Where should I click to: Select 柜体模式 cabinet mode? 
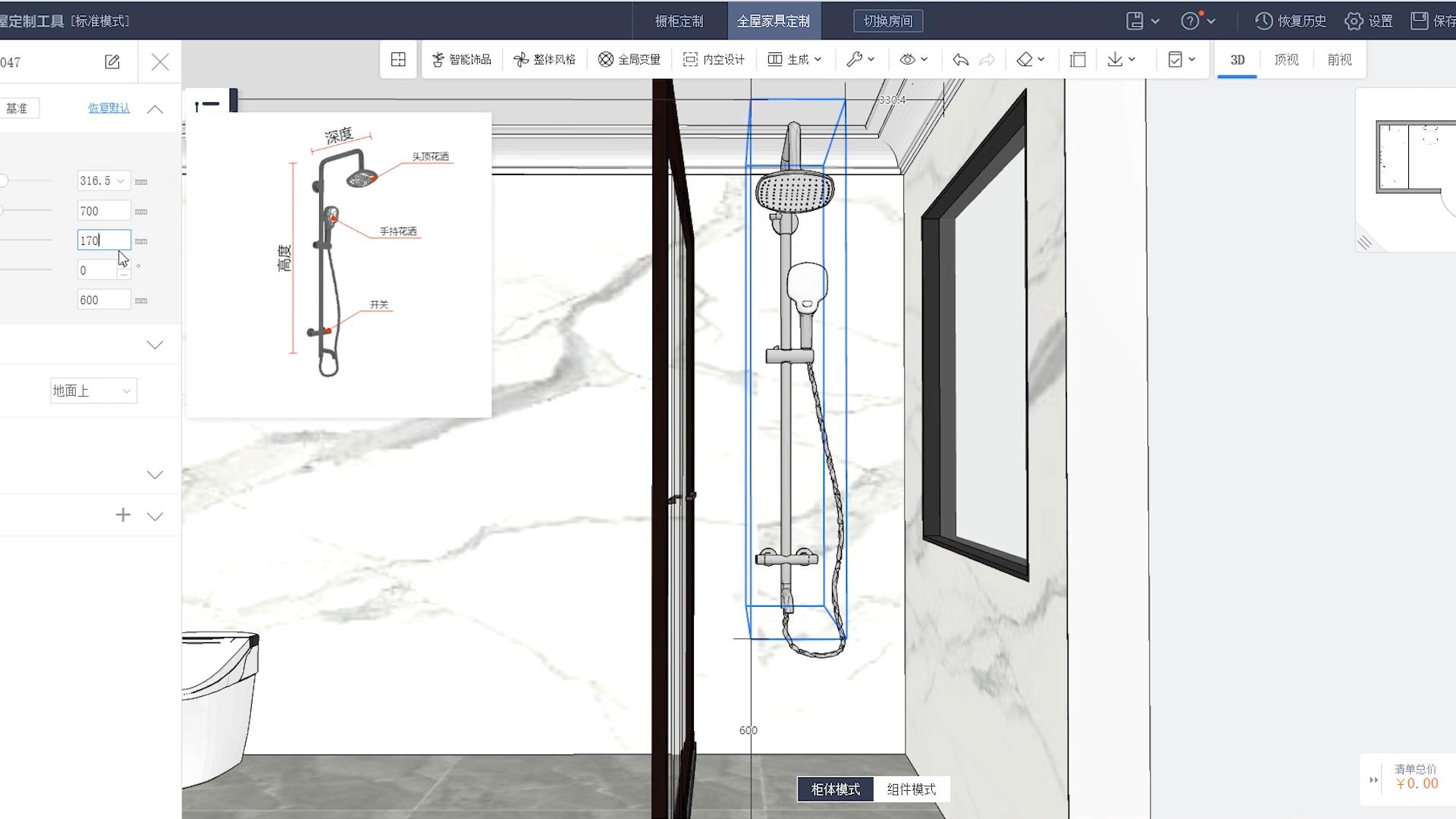pyautogui.click(x=836, y=789)
